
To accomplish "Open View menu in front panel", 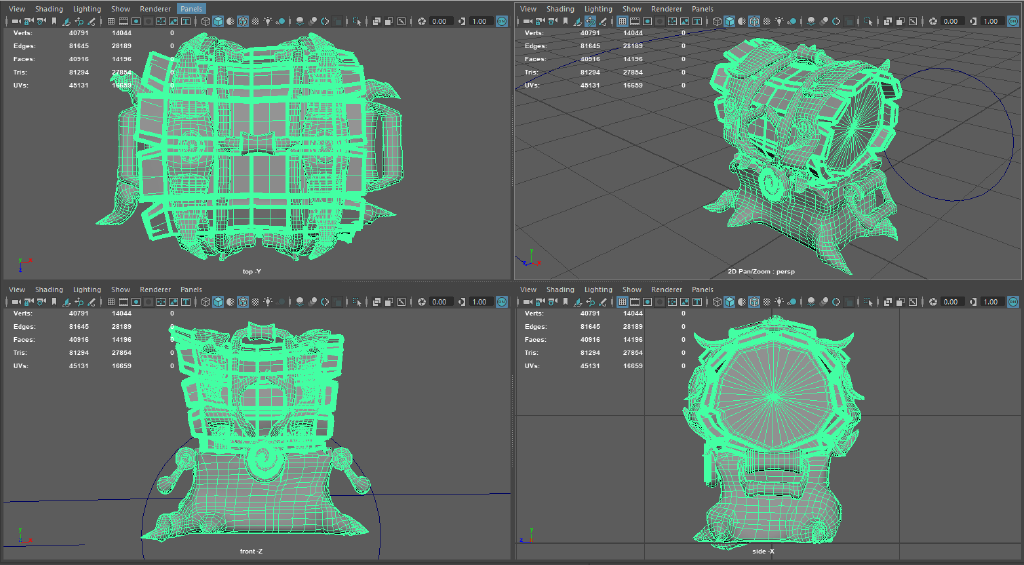I will click(x=17, y=289).
